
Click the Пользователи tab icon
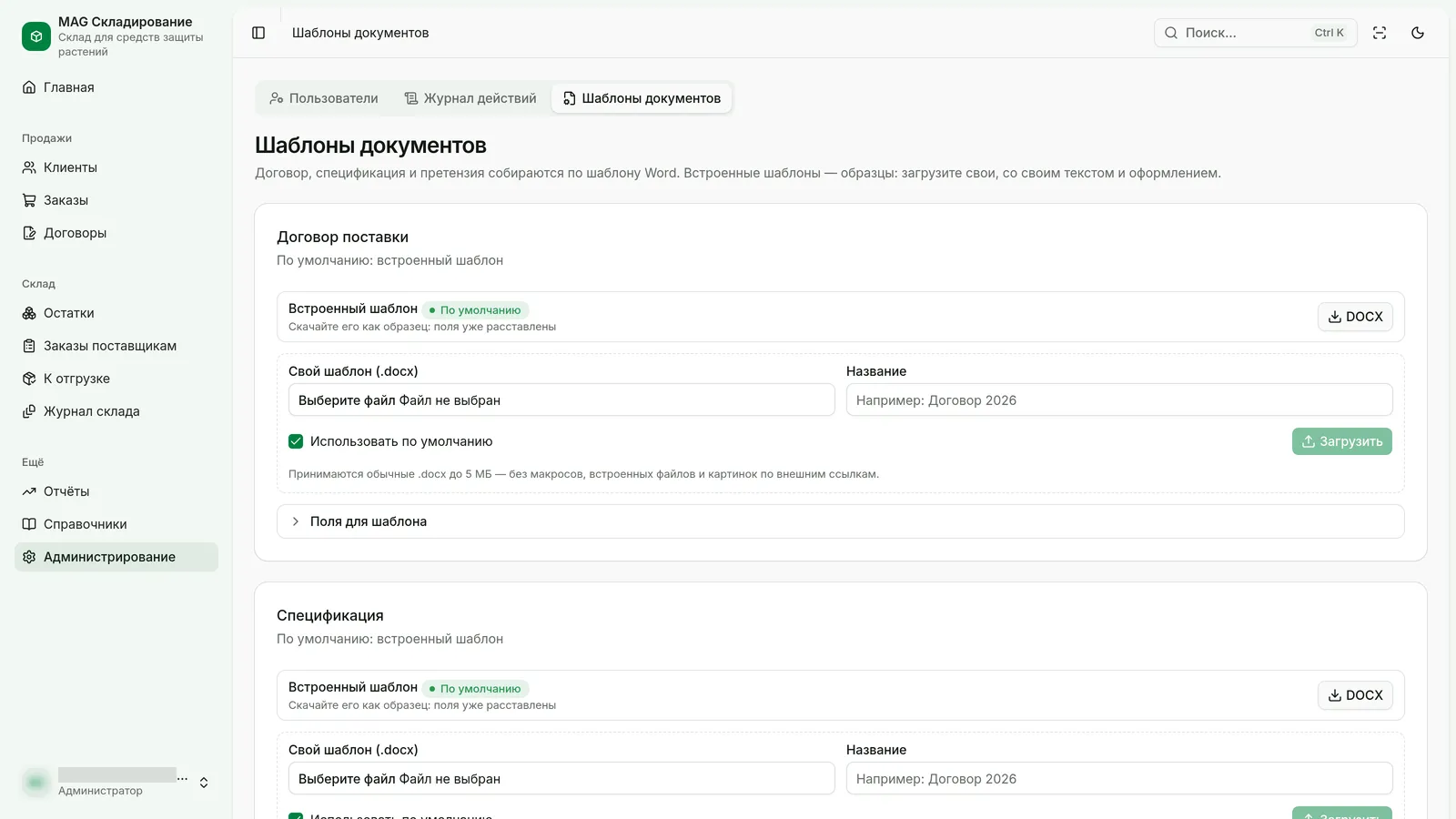277,98
